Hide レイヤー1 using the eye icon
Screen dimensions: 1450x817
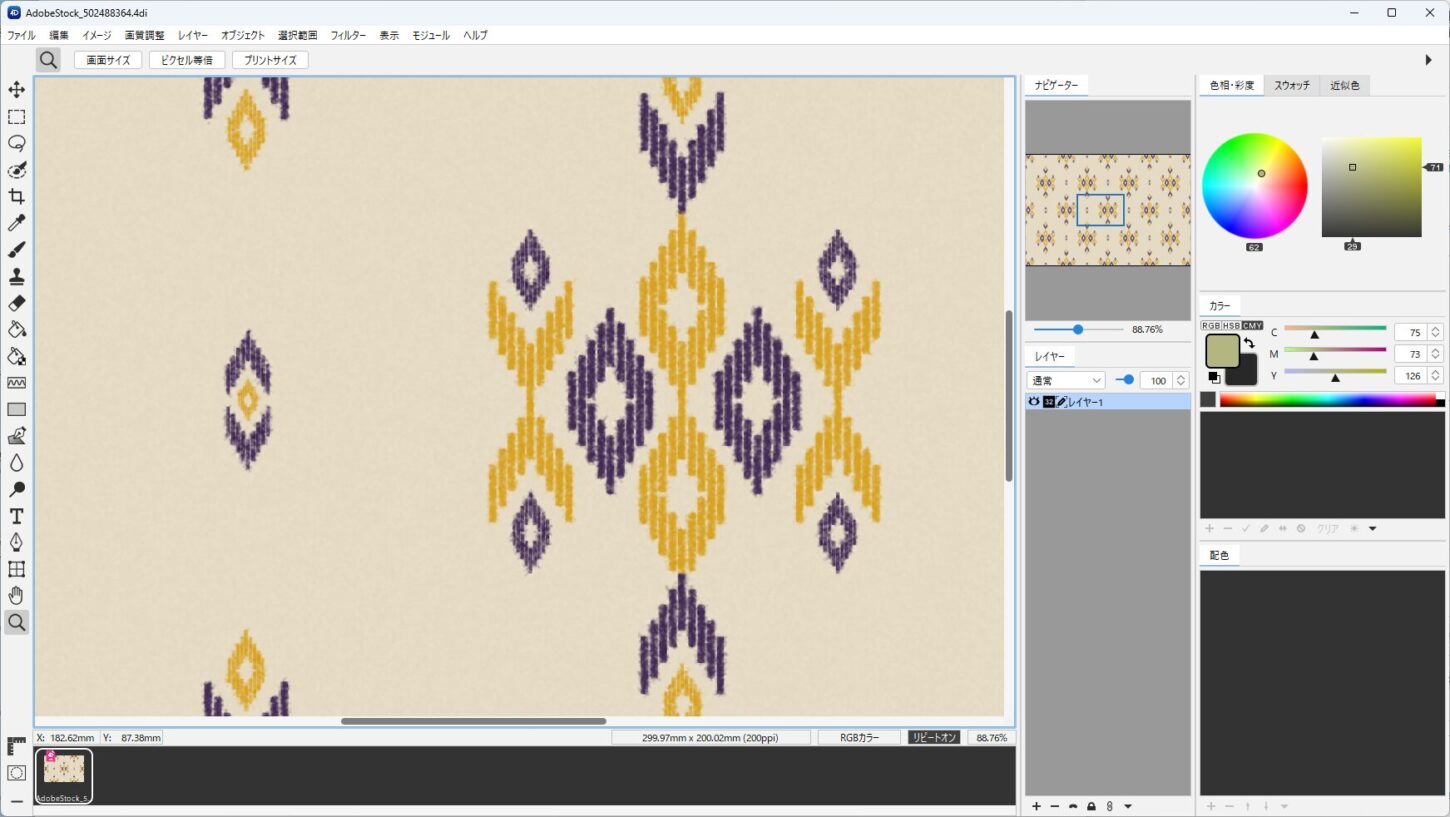point(1034,402)
